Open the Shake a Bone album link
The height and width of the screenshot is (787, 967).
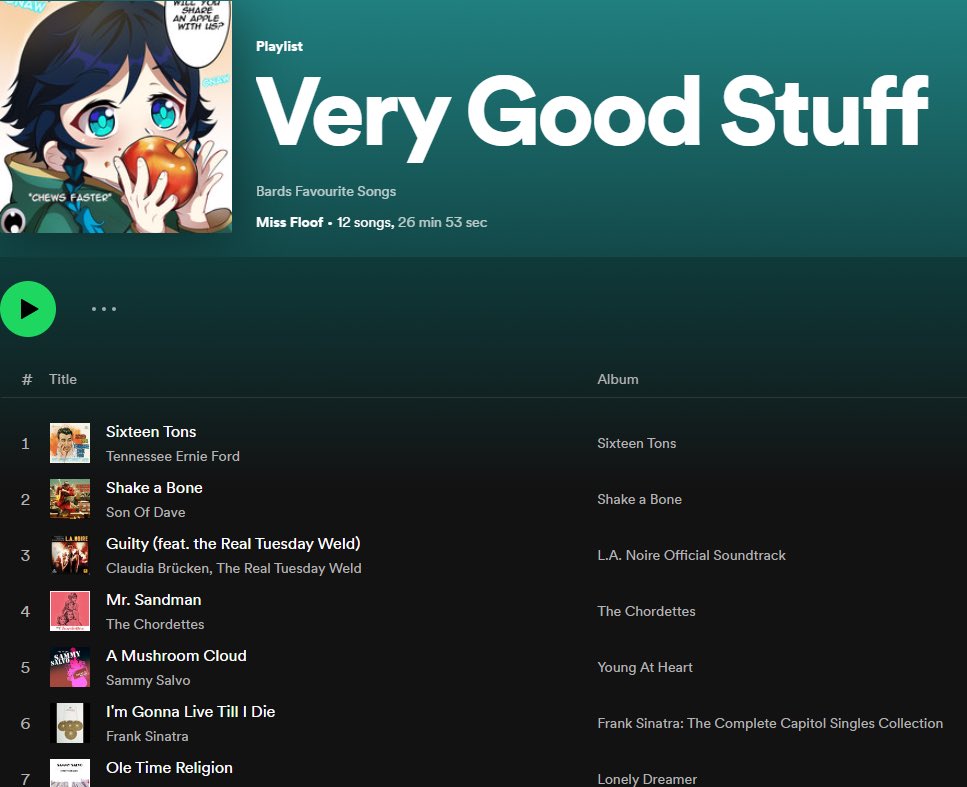(640, 500)
